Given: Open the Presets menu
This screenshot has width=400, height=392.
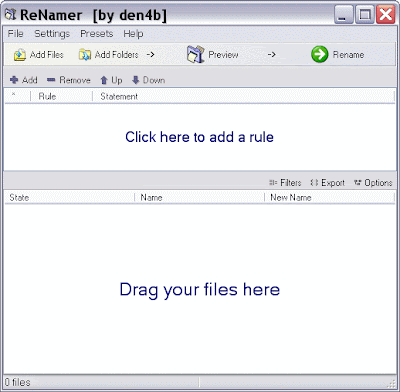Looking at the screenshot, I should [97, 34].
